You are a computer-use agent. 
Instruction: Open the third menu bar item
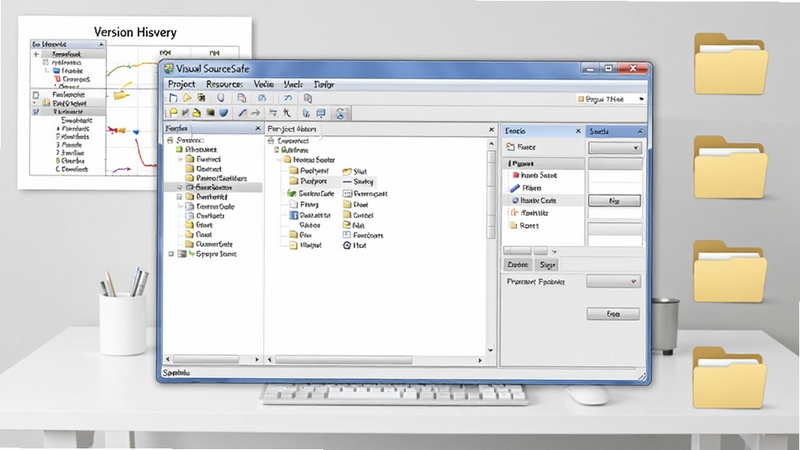tap(264, 84)
